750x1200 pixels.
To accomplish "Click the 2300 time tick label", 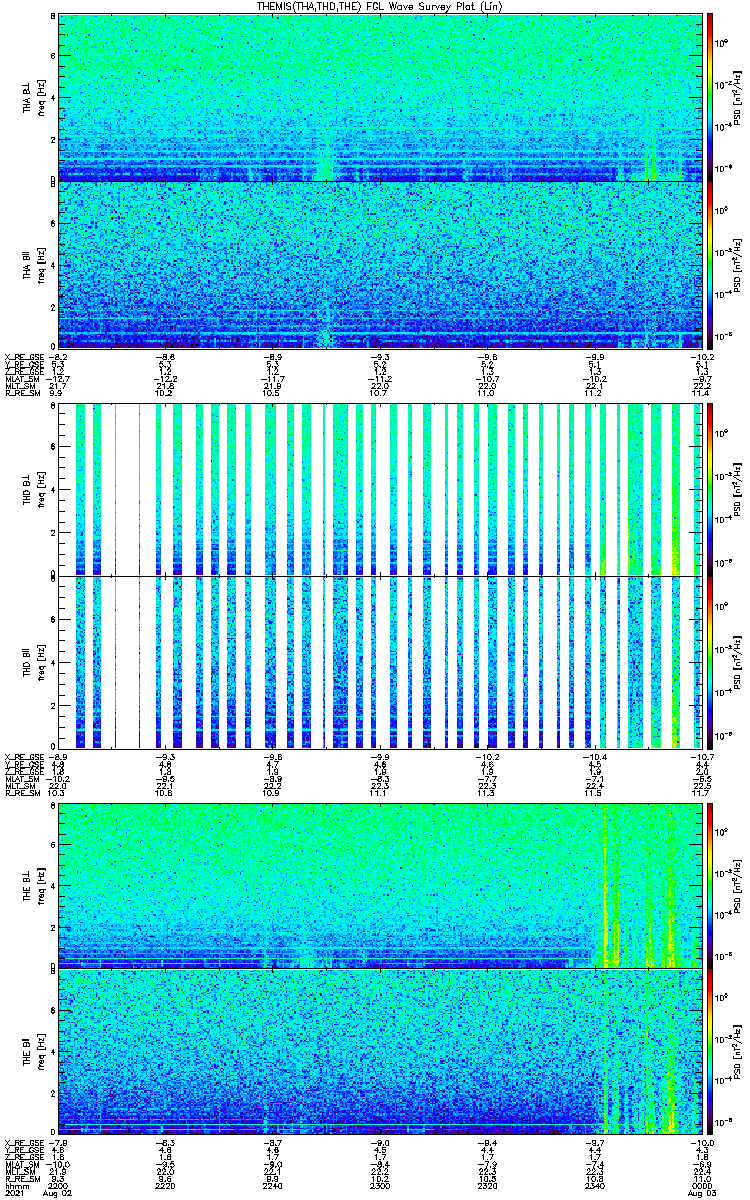I will tap(379, 1187).
